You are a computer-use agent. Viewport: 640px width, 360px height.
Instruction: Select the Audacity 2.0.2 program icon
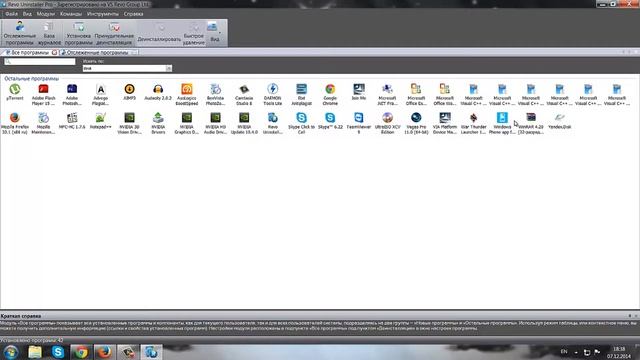(158, 89)
